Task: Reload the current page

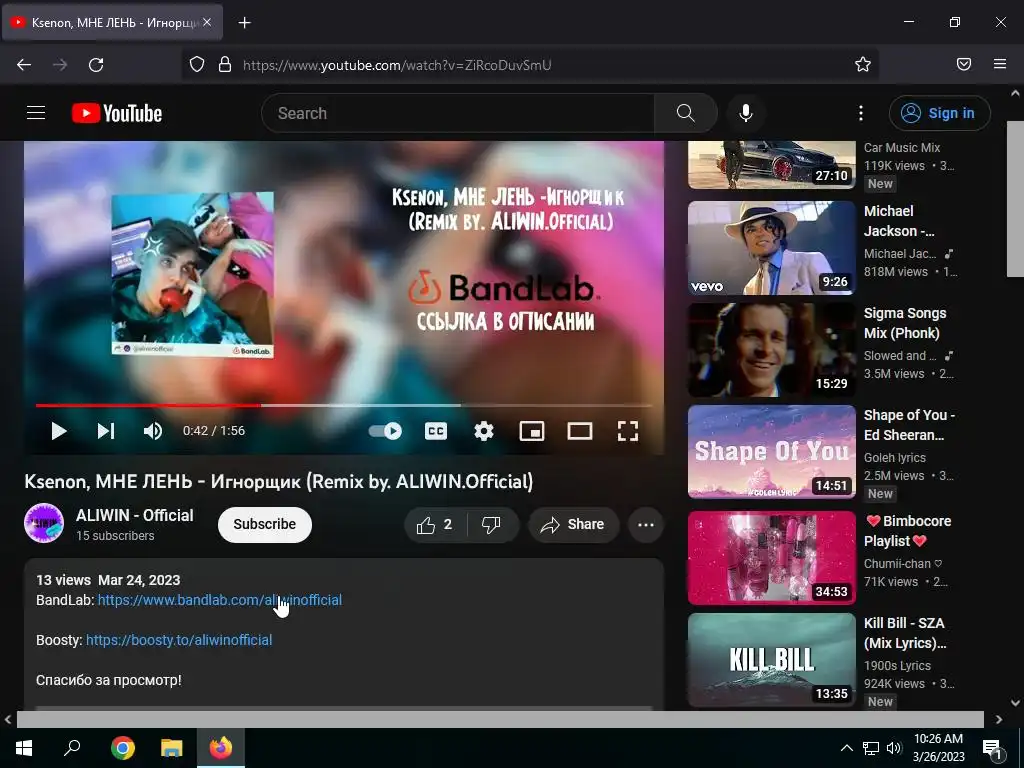Action: tap(96, 65)
